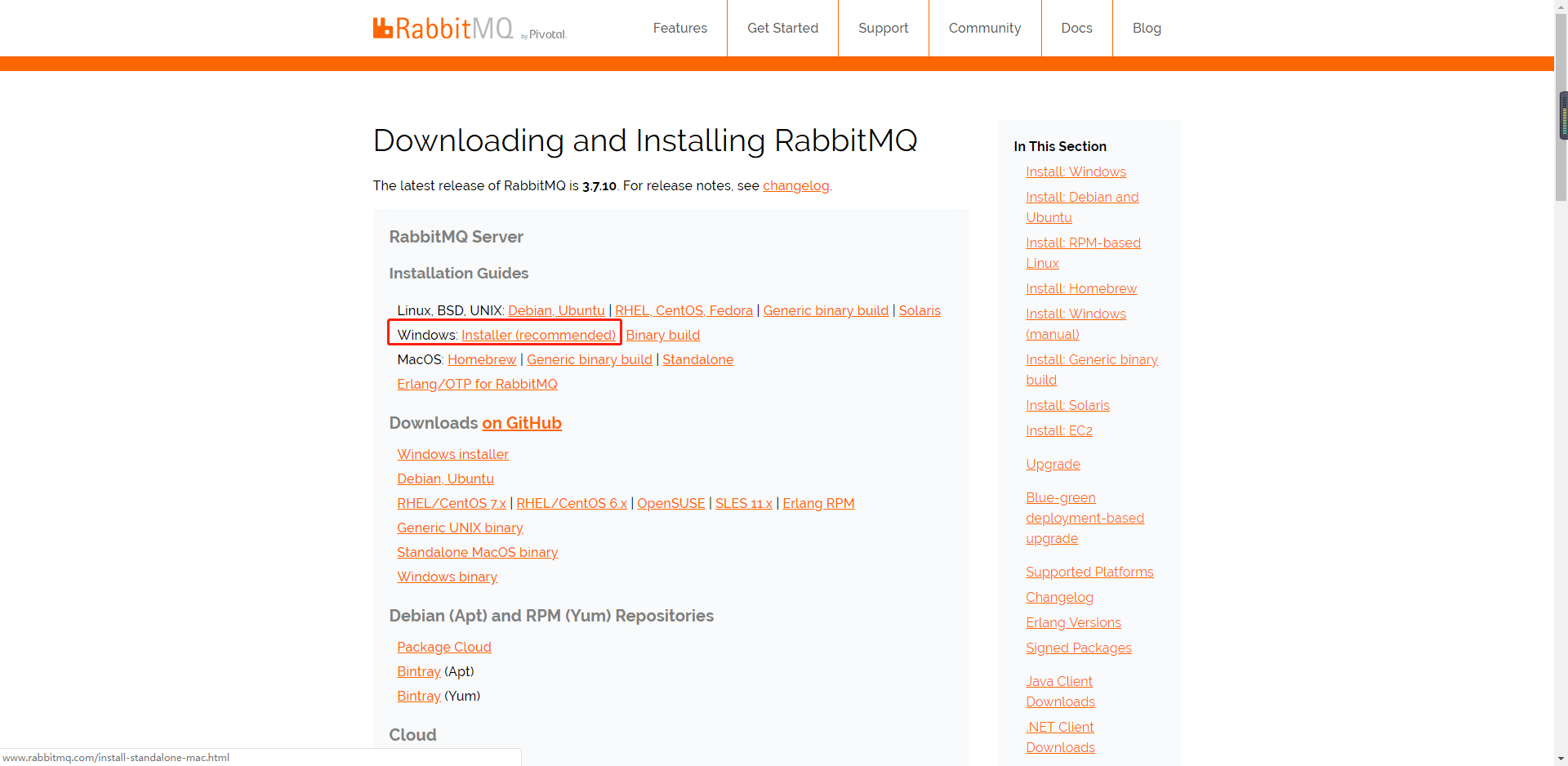
Task: Open Debian, Ubuntu download link
Action: point(445,479)
